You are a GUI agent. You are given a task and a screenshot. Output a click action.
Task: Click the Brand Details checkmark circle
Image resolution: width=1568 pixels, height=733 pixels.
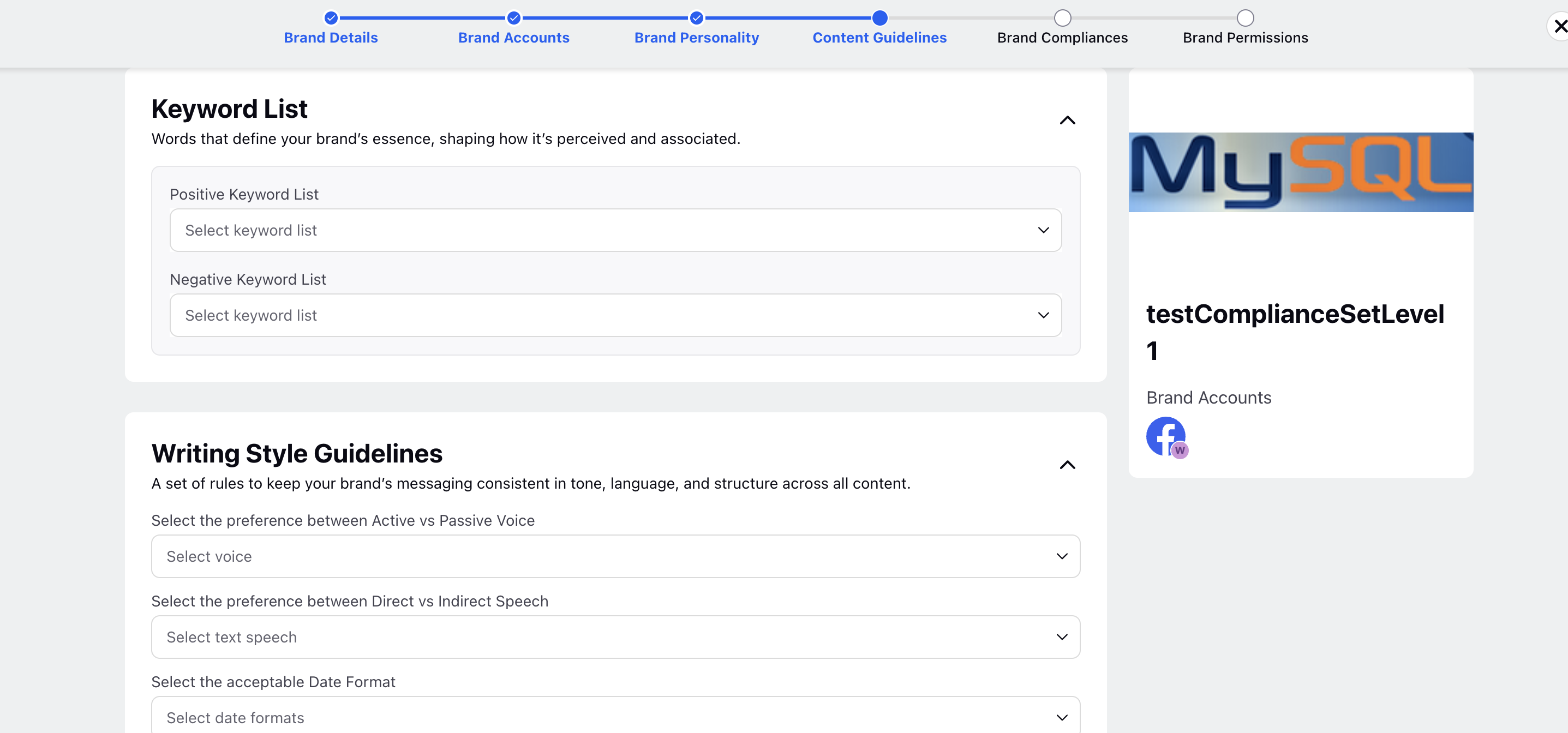(x=331, y=17)
